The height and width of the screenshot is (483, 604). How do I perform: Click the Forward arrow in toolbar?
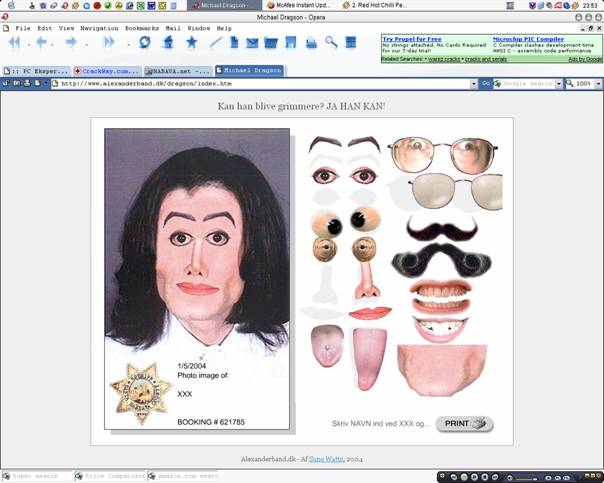71,43
